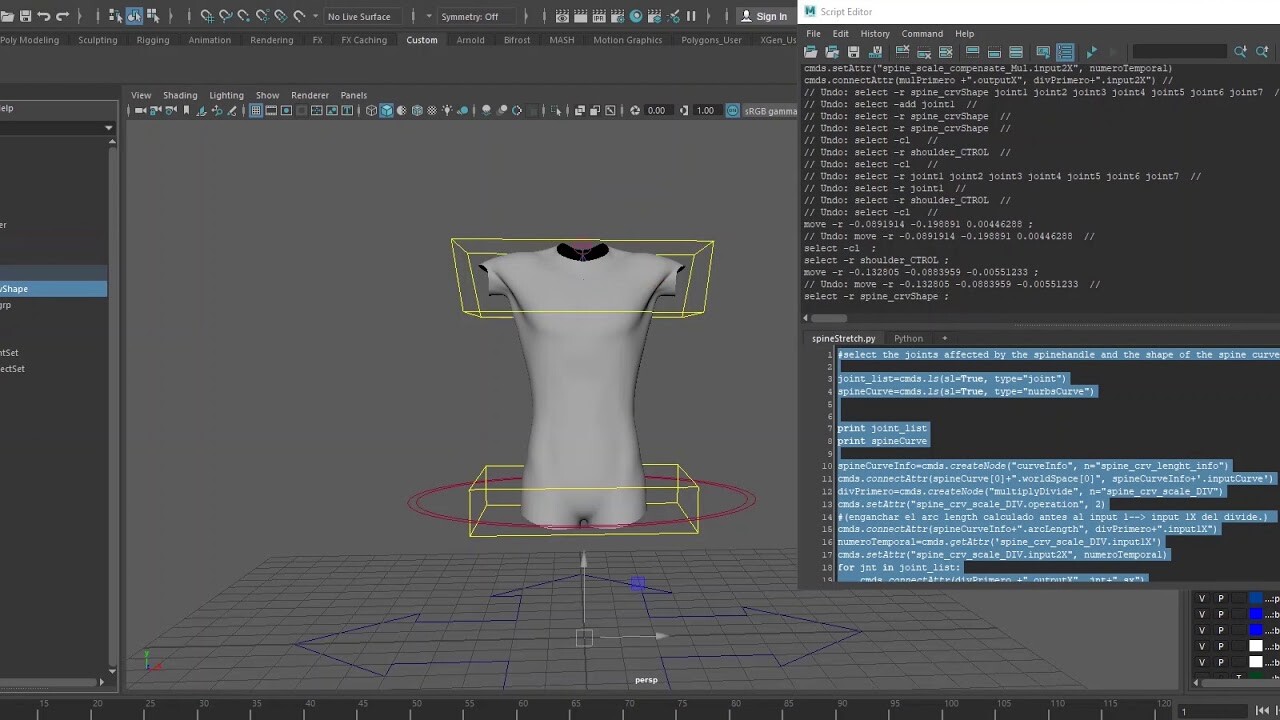
Task: Toggle line numbers in the Script Editor
Action: (1065, 51)
